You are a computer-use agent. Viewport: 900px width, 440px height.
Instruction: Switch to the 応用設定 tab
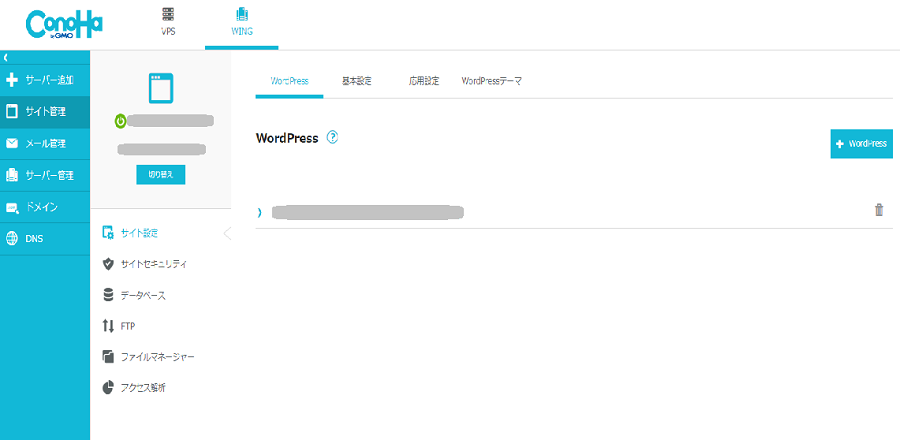tap(424, 81)
